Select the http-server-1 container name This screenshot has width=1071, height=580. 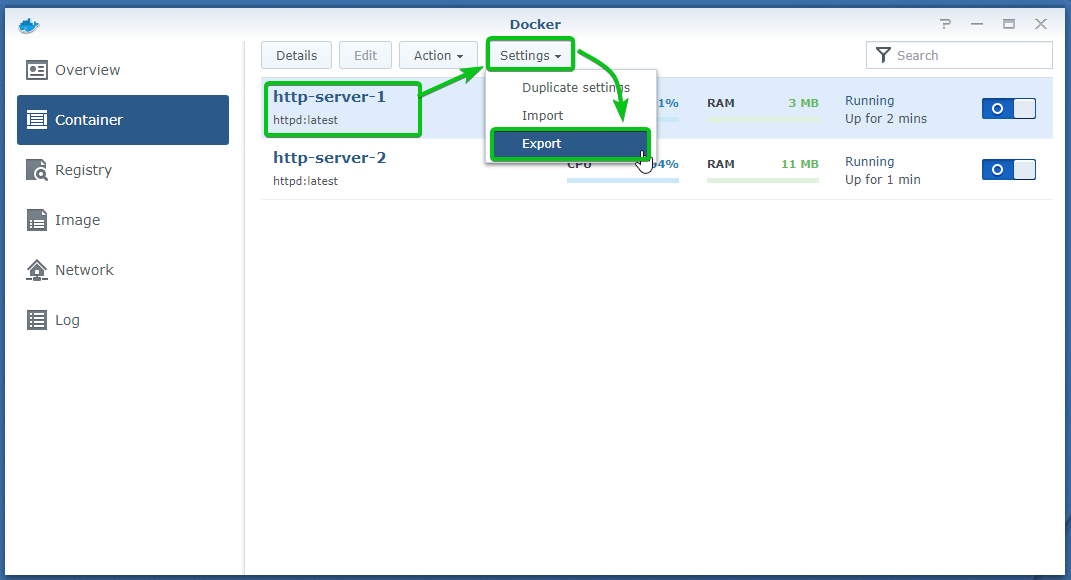click(x=329, y=97)
